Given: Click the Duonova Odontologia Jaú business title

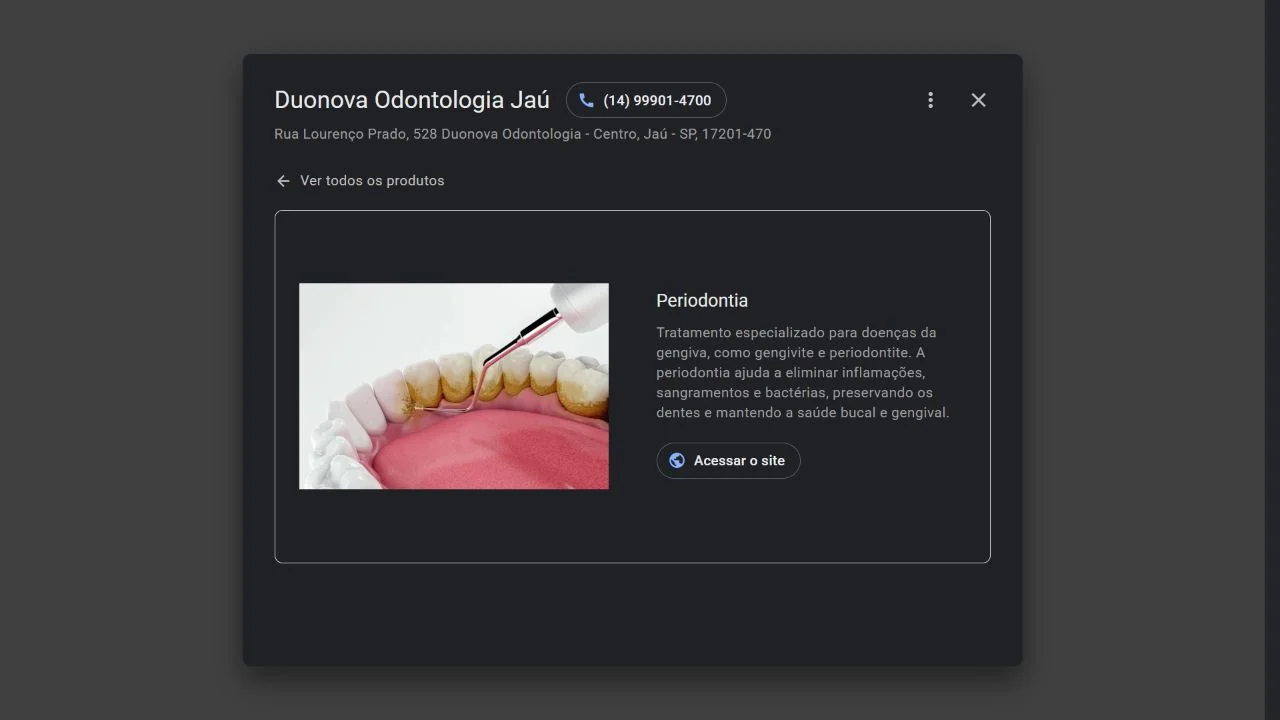Looking at the screenshot, I should click(x=412, y=100).
